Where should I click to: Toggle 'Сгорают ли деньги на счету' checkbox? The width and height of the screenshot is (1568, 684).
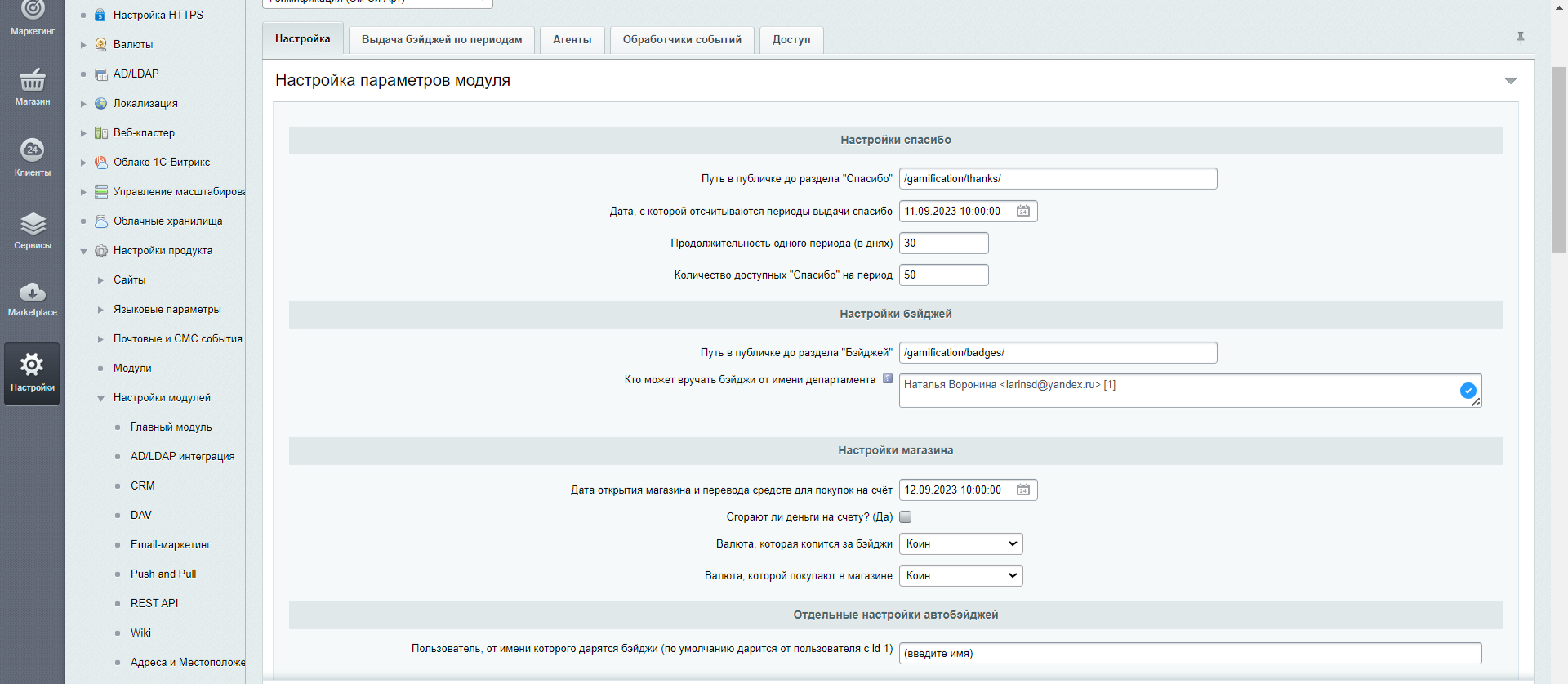pyautogui.click(x=906, y=517)
